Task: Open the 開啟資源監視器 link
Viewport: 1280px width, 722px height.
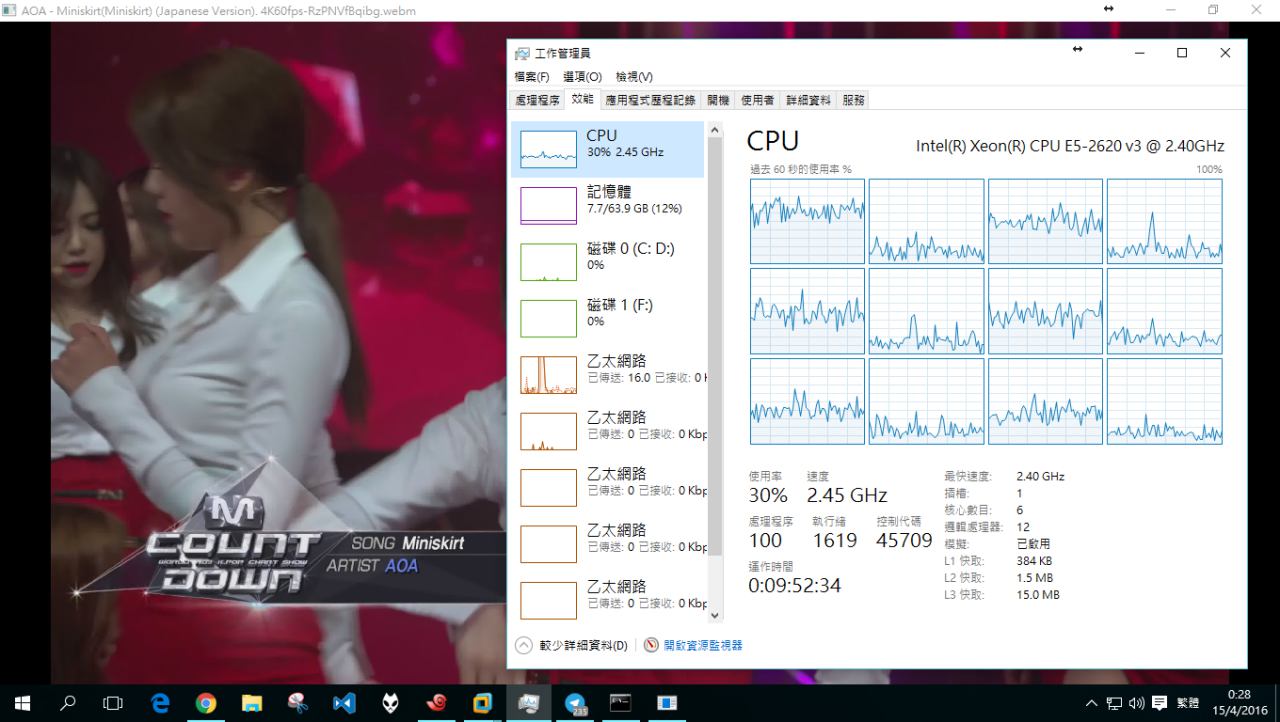Action: click(693, 646)
